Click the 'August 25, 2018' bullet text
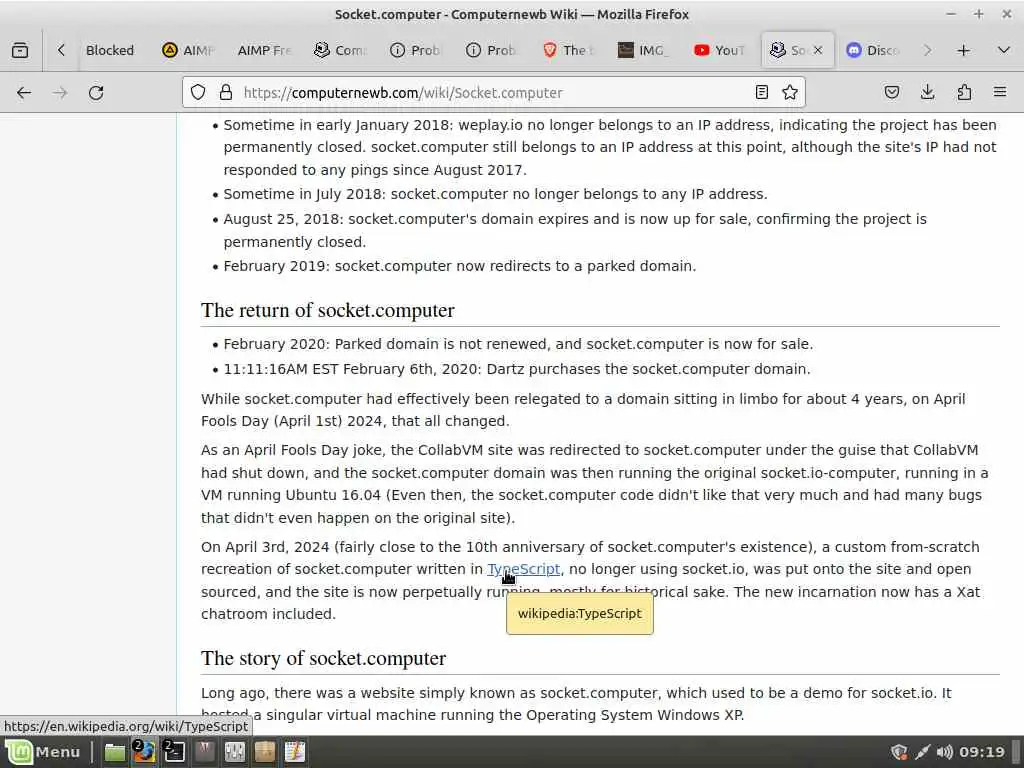Screen dimensions: 1024x768 tap(575, 231)
